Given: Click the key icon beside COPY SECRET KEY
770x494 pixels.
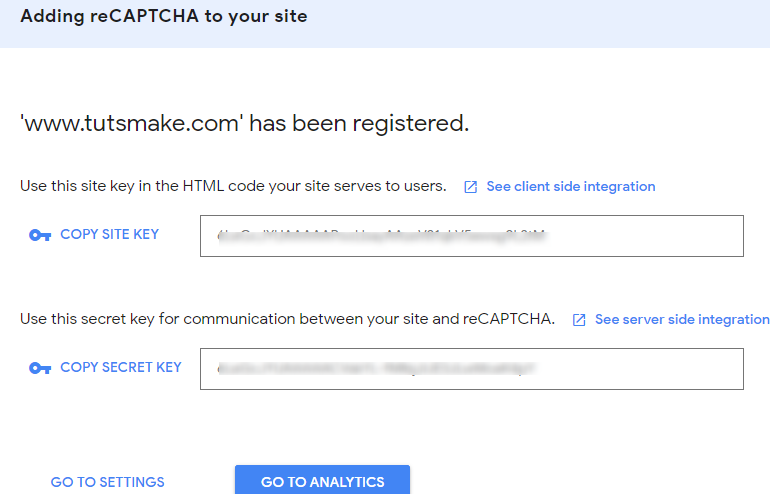Looking at the screenshot, I should click(40, 368).
